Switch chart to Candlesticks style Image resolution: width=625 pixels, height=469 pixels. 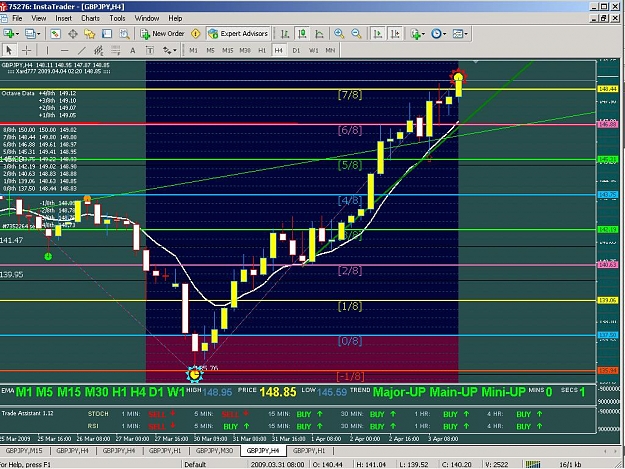click(x=302, y=34)
